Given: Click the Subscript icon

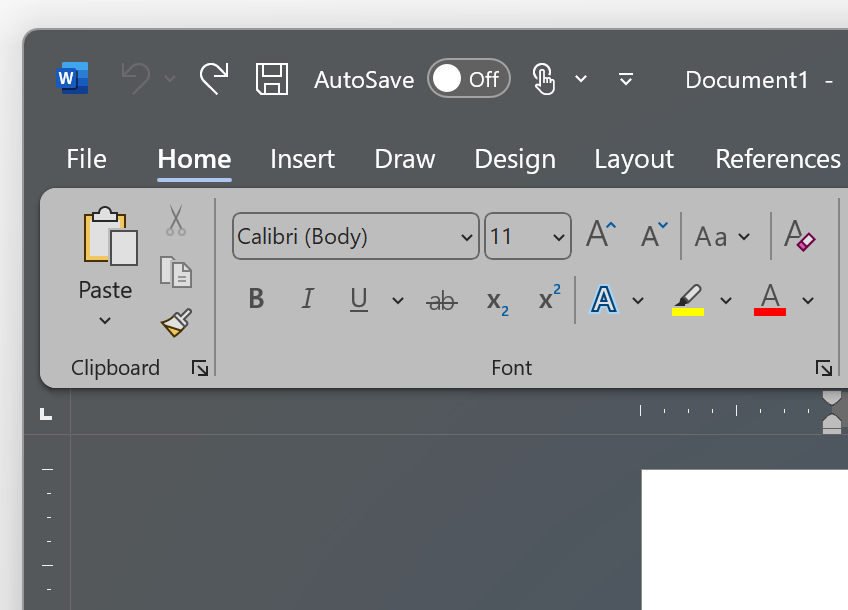Looking at the screenshot, I should tap(496, 302).
